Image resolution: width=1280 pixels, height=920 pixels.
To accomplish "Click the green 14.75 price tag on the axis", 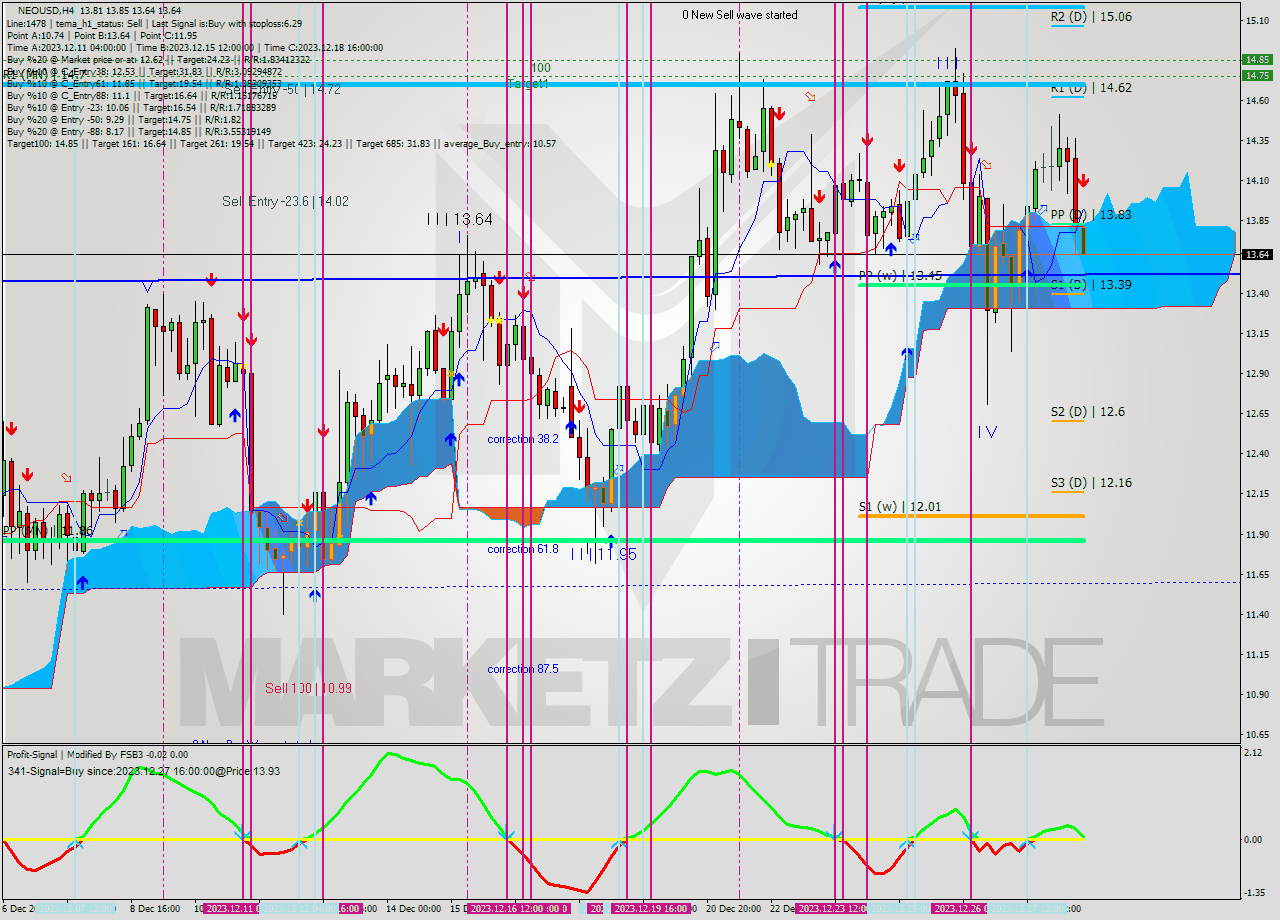I will click(x=1256, y=75).
